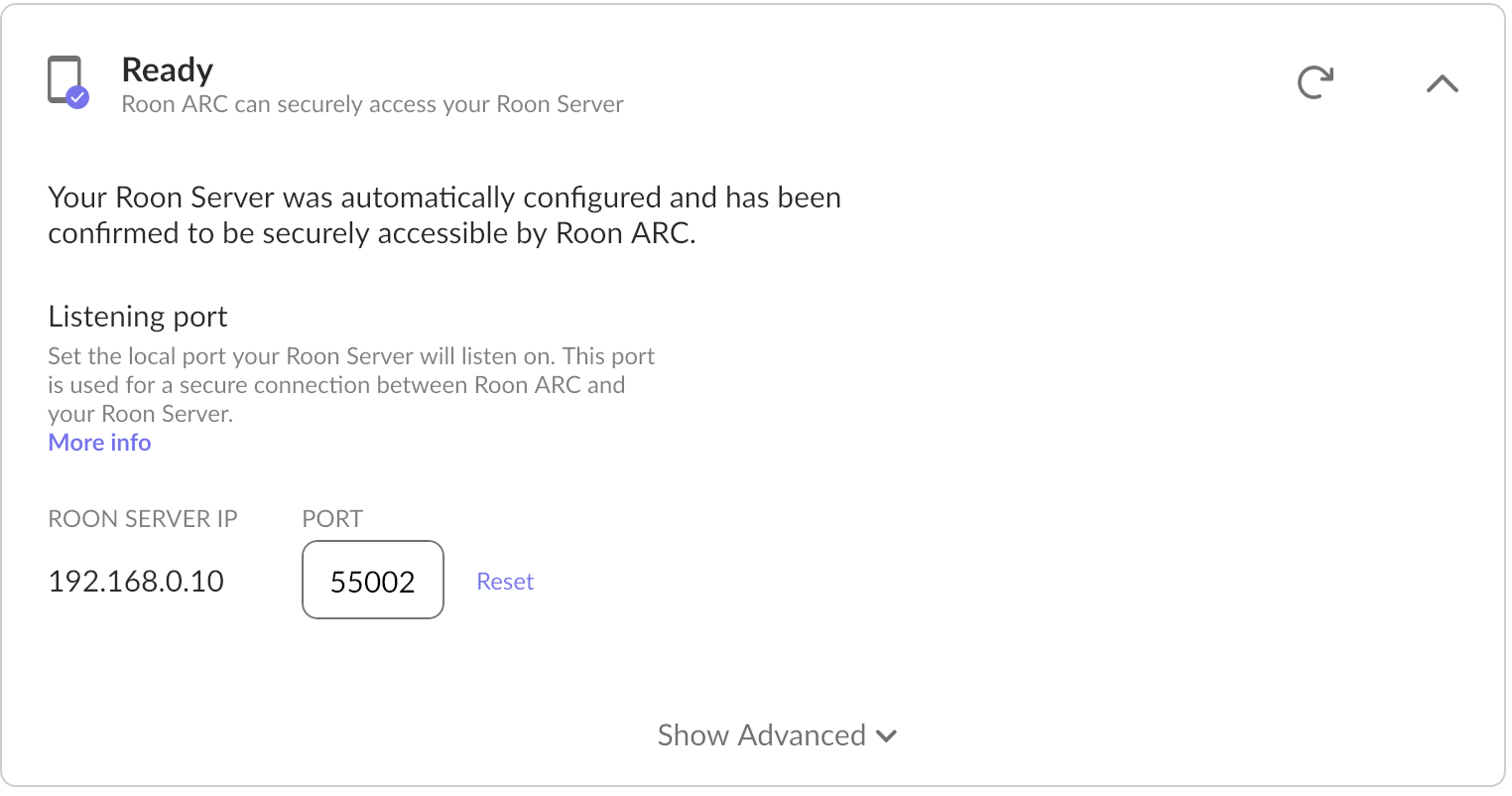Collapse the Roon ARC panel with the up chevron
The height and width of the screenshot is (796, 1512).
(x=1442, y=83)
